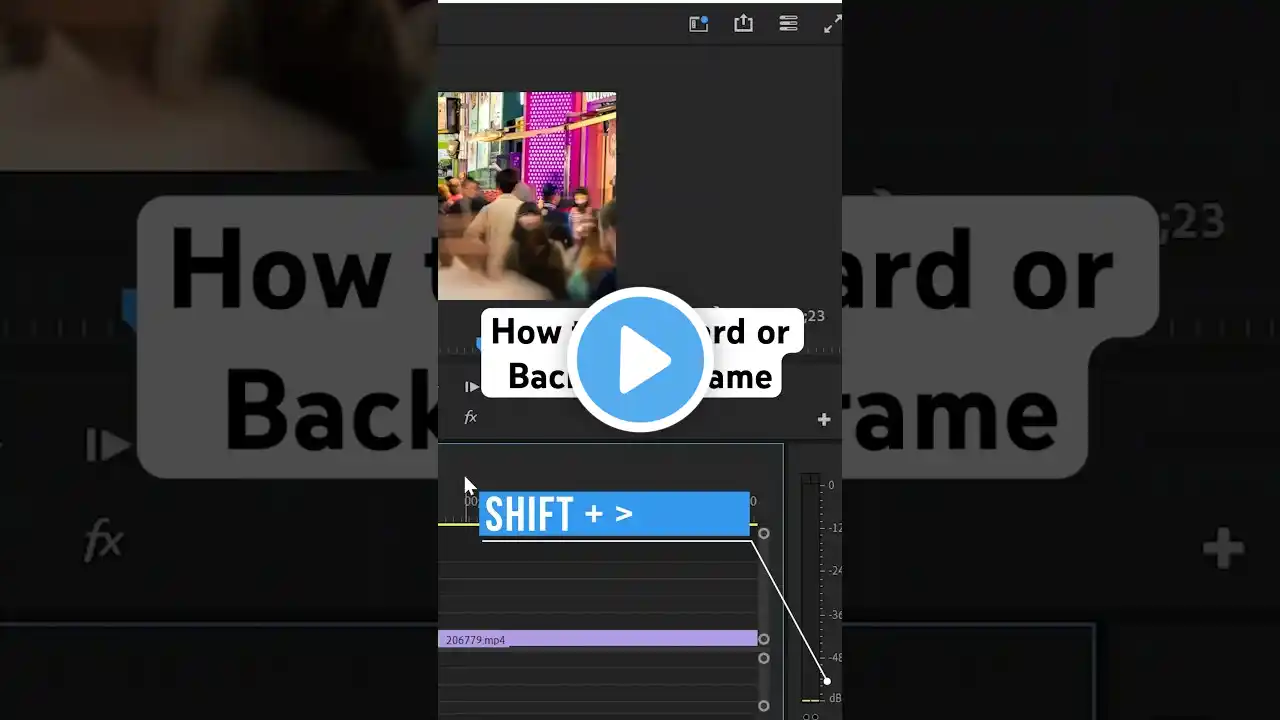The height and width of the screenshot is (720, 1280).
Task: Open the Workspaces panel icon
Action: (x=699, y=24)
